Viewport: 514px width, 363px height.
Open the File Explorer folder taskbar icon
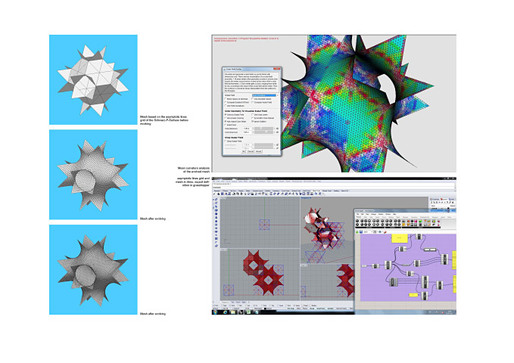(233, 312)
